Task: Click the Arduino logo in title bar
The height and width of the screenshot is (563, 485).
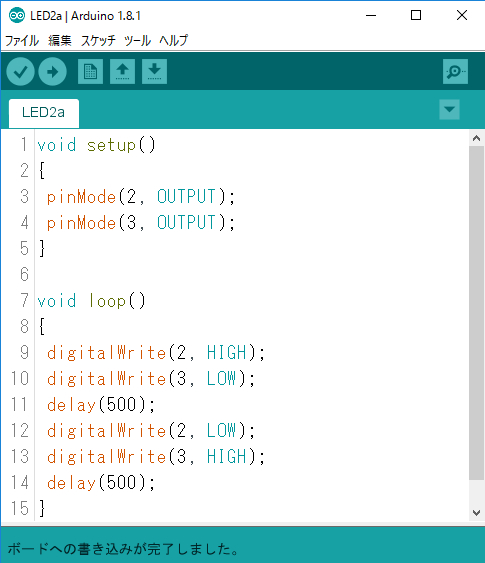Action: click(17, 15)
